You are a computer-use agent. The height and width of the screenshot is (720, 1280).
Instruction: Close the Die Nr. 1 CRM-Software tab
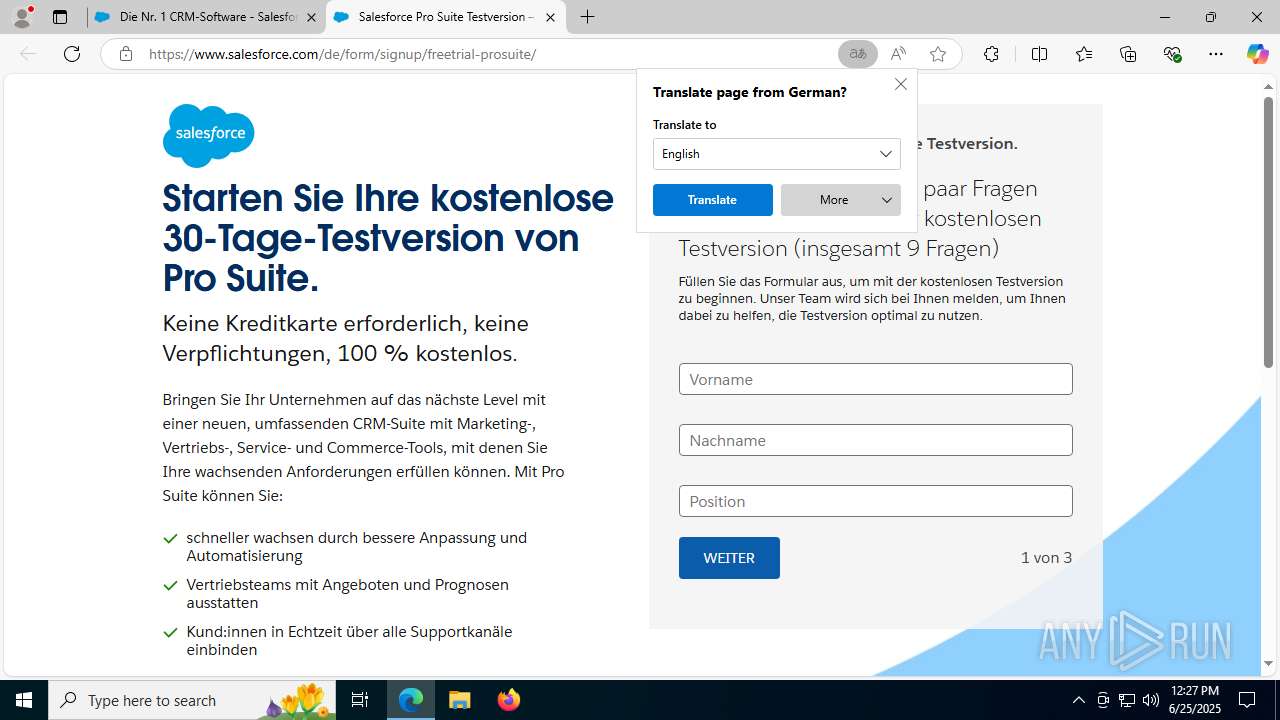(311, 17)
